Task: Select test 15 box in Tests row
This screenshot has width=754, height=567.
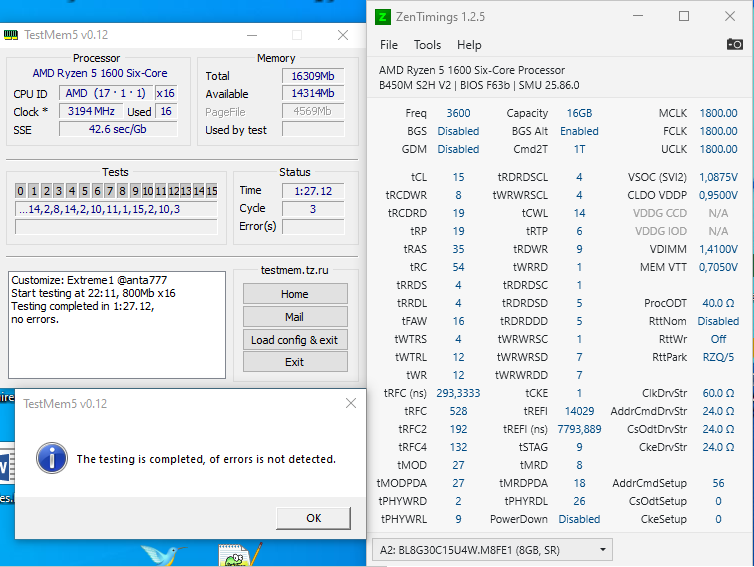Action: [x=212, y=191]
